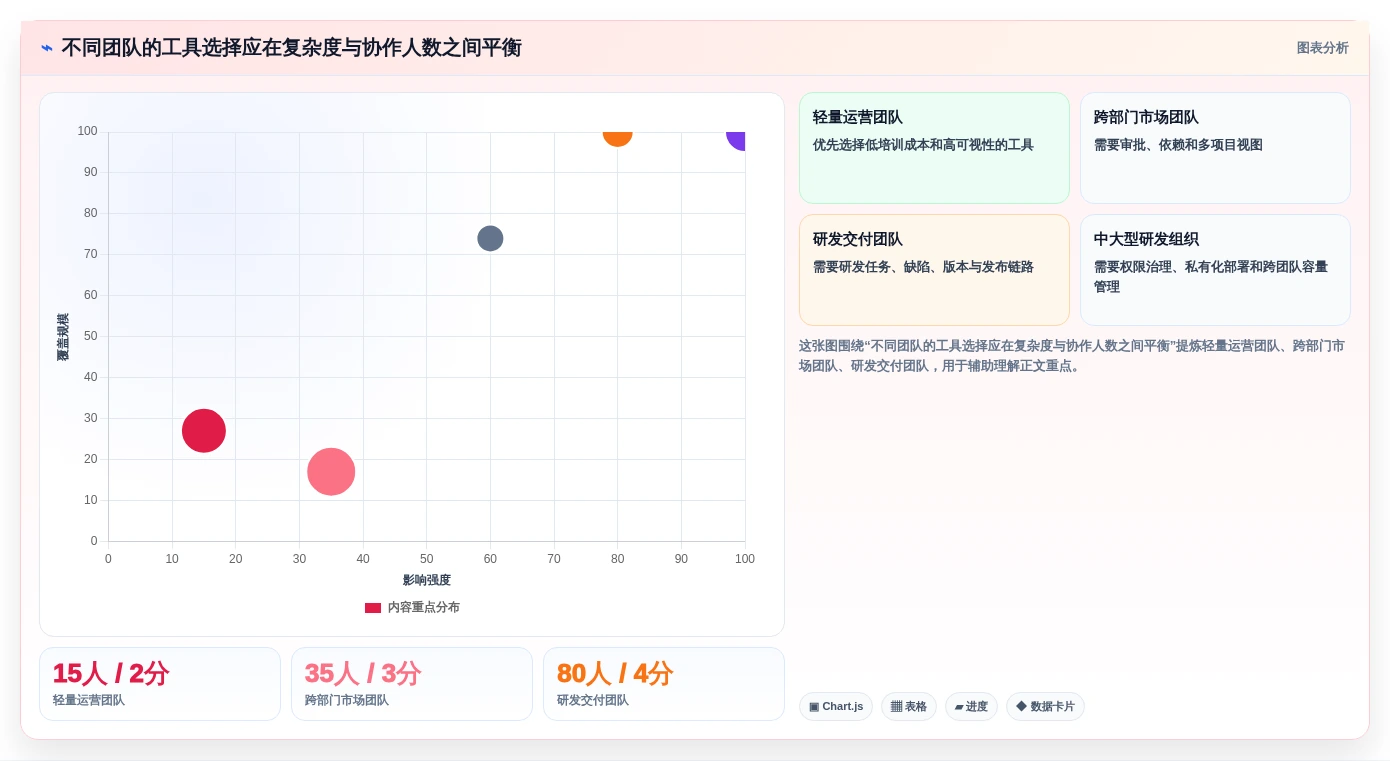Click the page title about 工具选择

pos(291,48)
